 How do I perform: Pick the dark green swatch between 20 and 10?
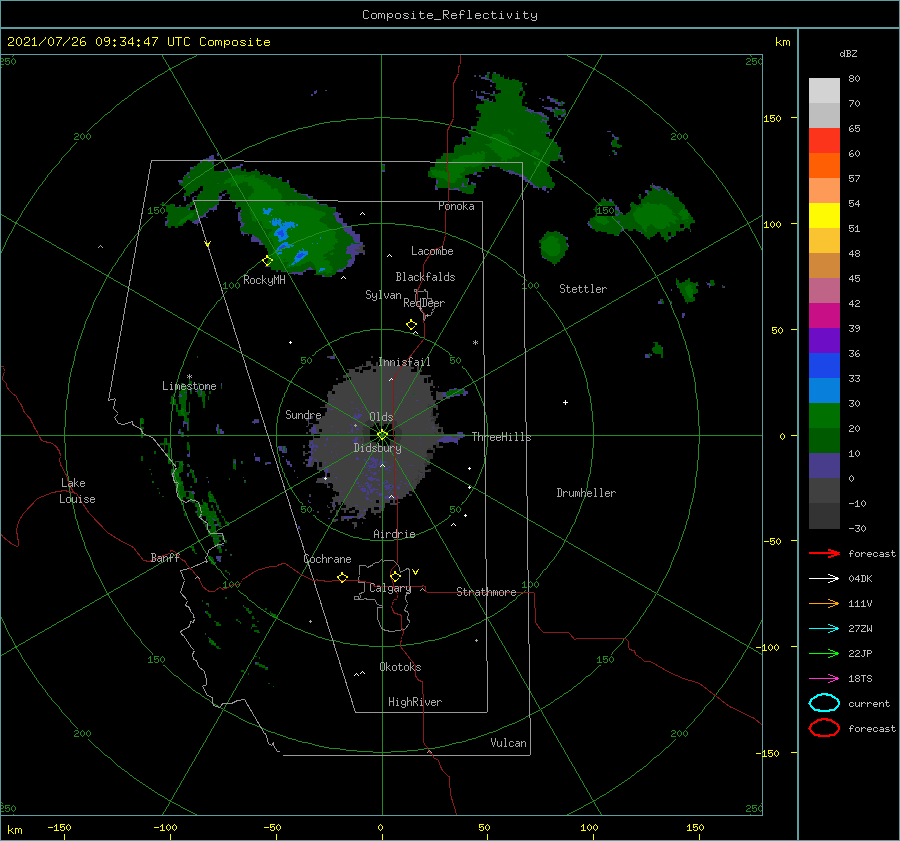coord(824,440)
